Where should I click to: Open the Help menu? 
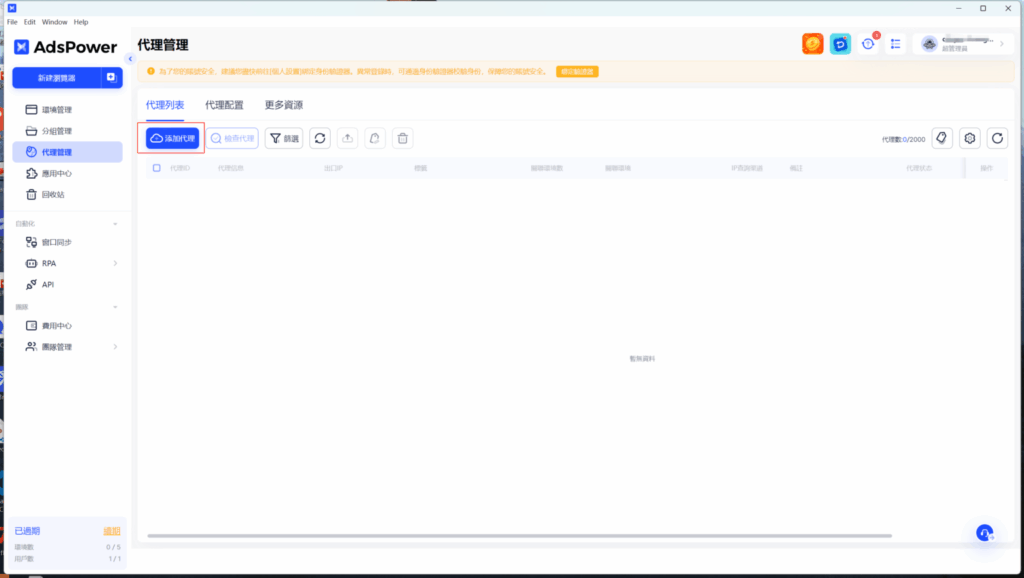tap(80, 22)
